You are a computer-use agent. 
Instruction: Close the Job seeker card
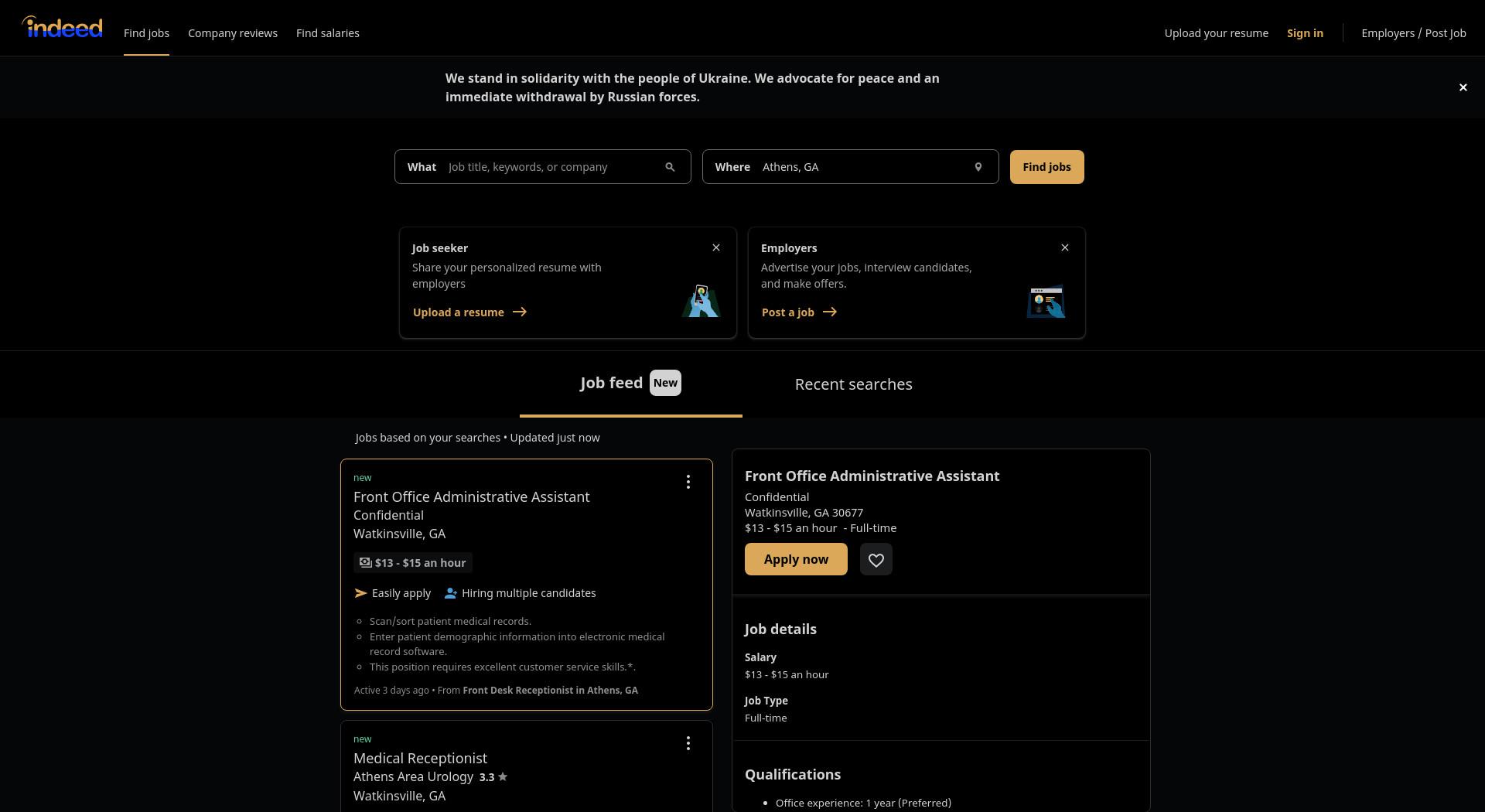coord(716,247)
